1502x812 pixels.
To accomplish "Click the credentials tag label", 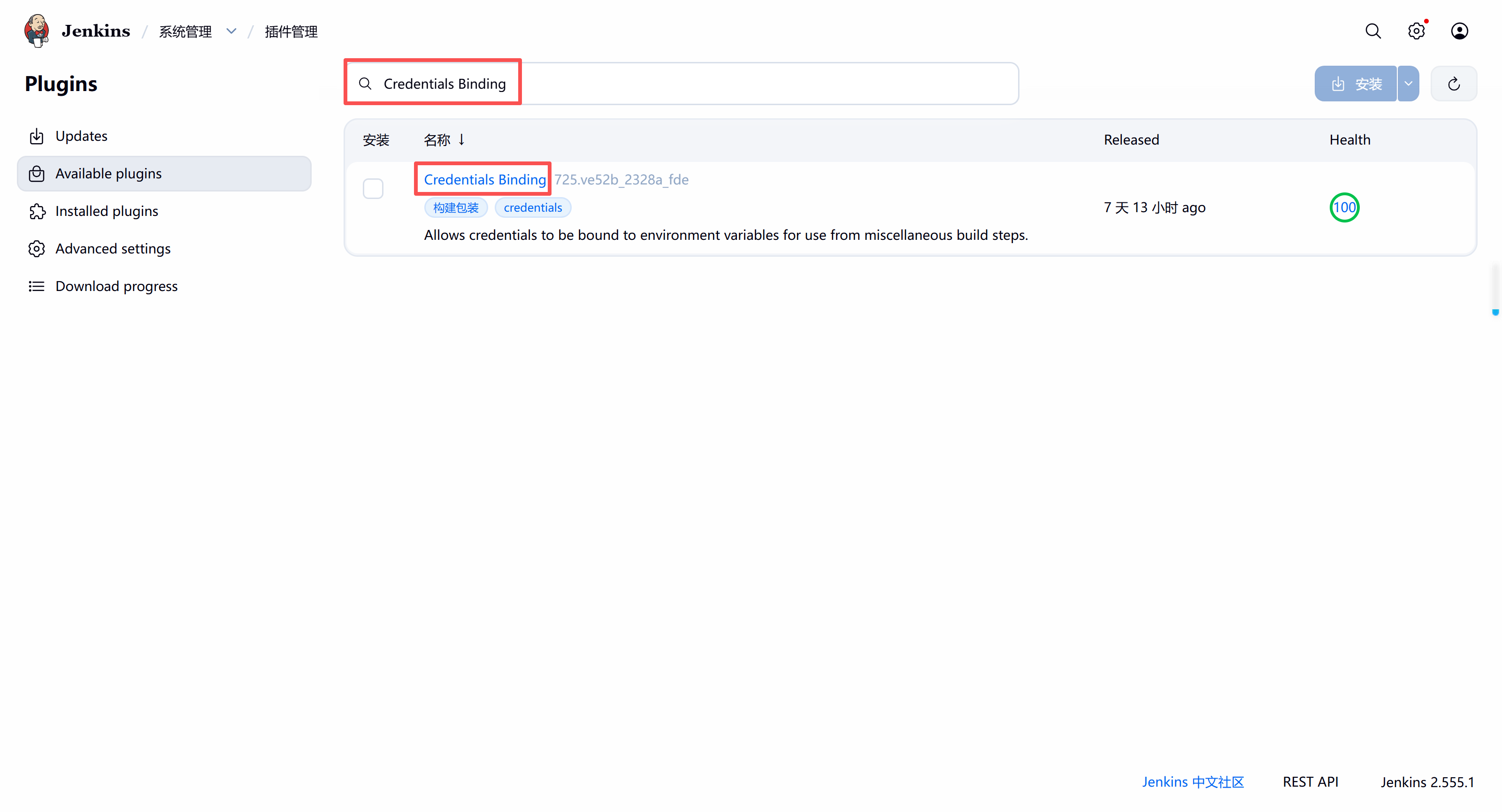I will point(533,207).
